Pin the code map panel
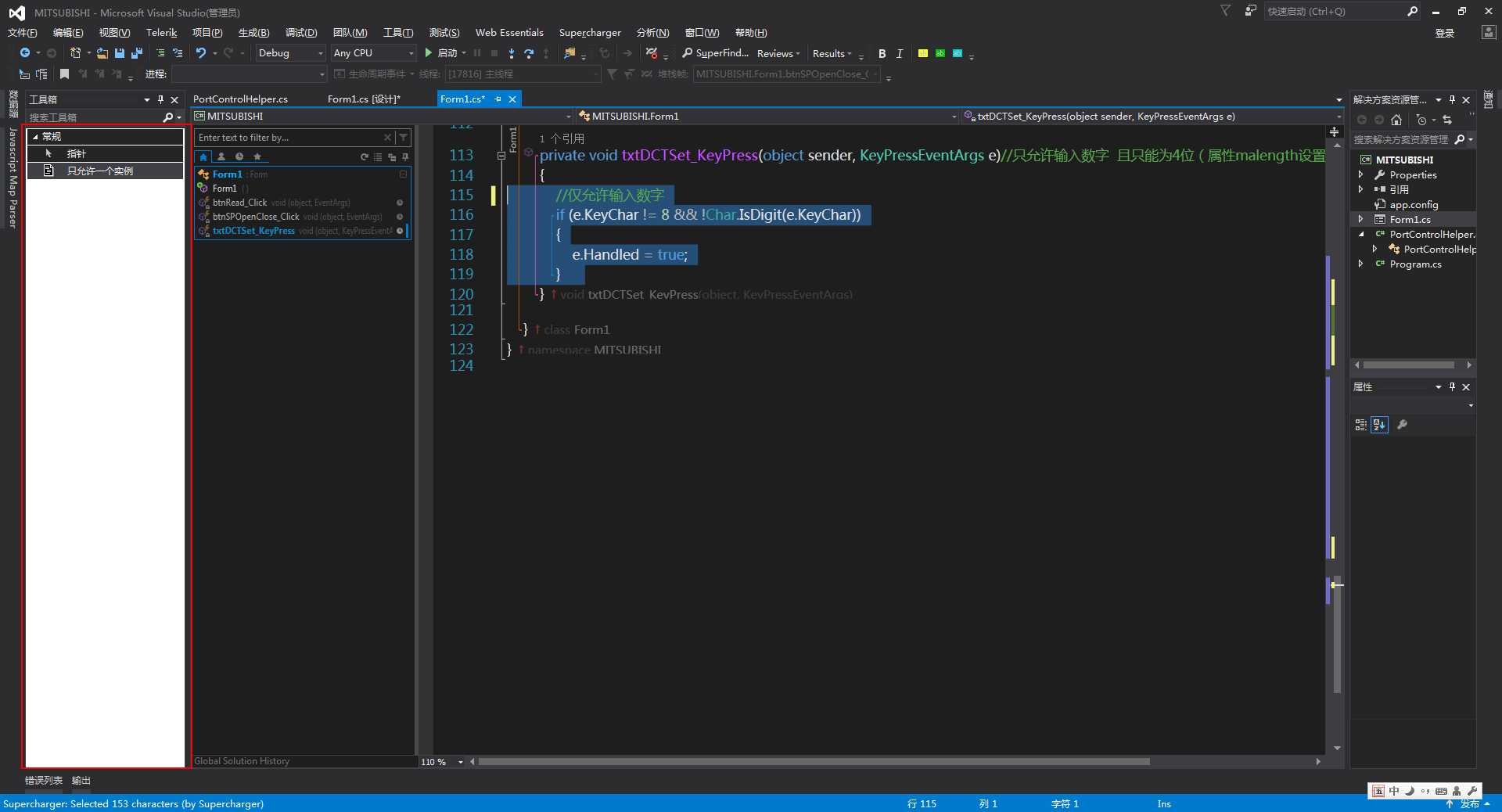The image size is (1502, 812). click(405, 157)
